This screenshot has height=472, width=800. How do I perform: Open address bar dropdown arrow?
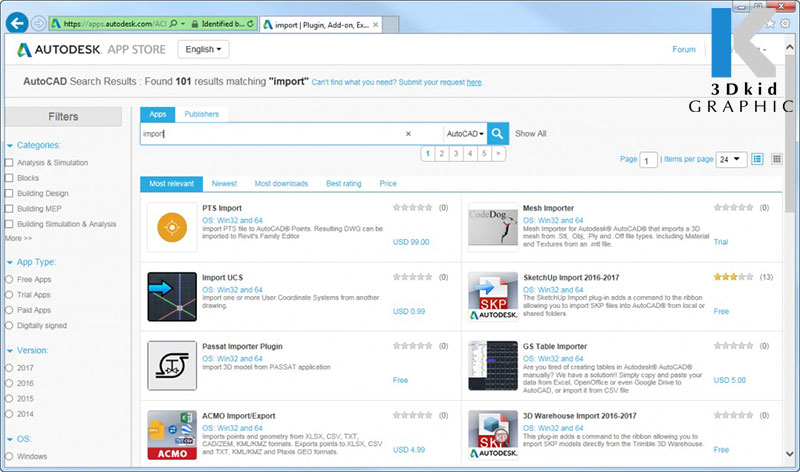(x=183, y=23)
